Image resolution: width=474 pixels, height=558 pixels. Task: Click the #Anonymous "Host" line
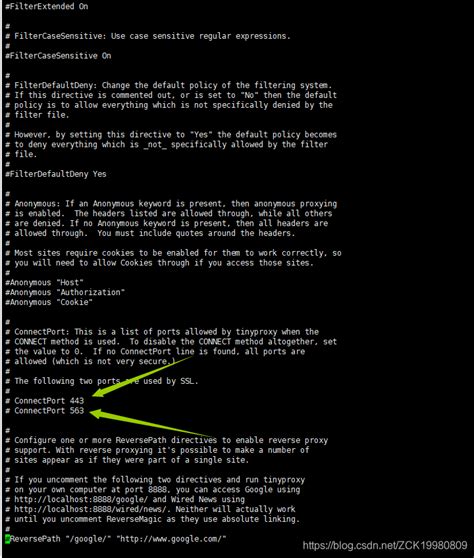[44, 283]
